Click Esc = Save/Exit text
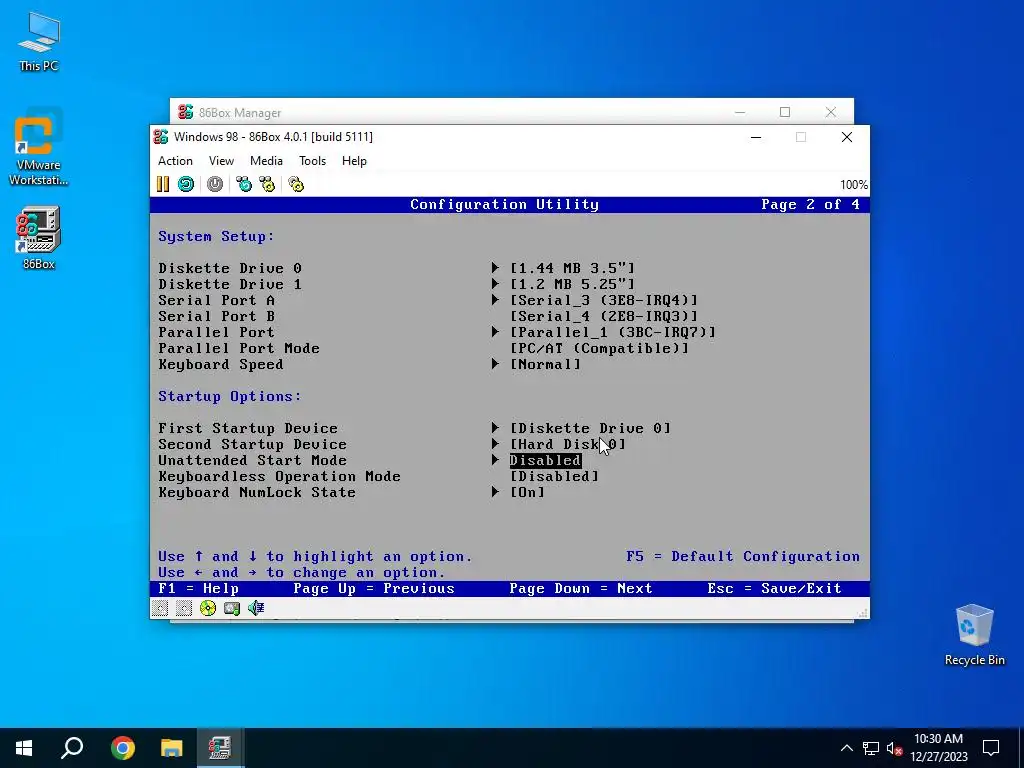This screenshot has width=1024, height=768. coord(775,588)
